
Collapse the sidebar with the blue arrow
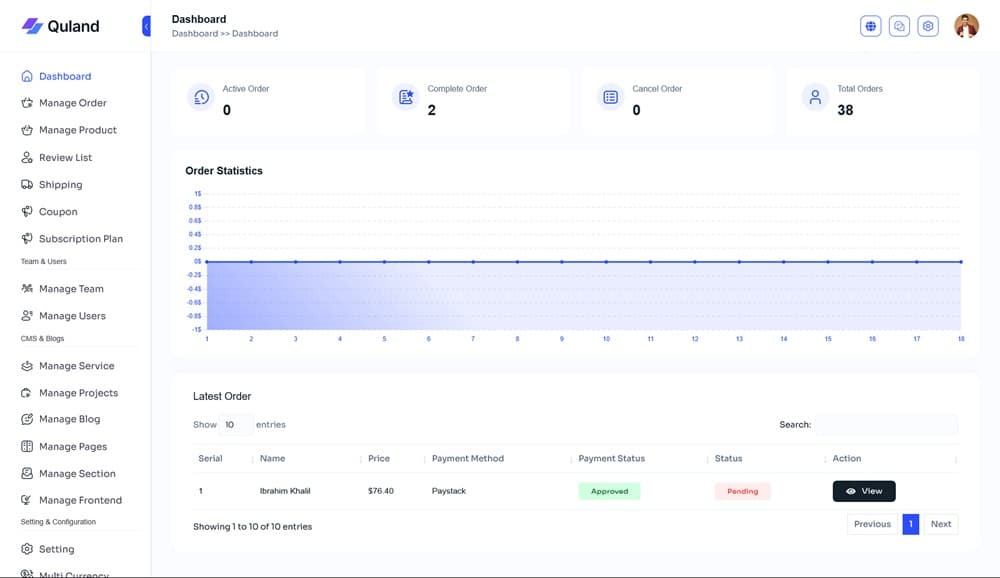(147, 26)
